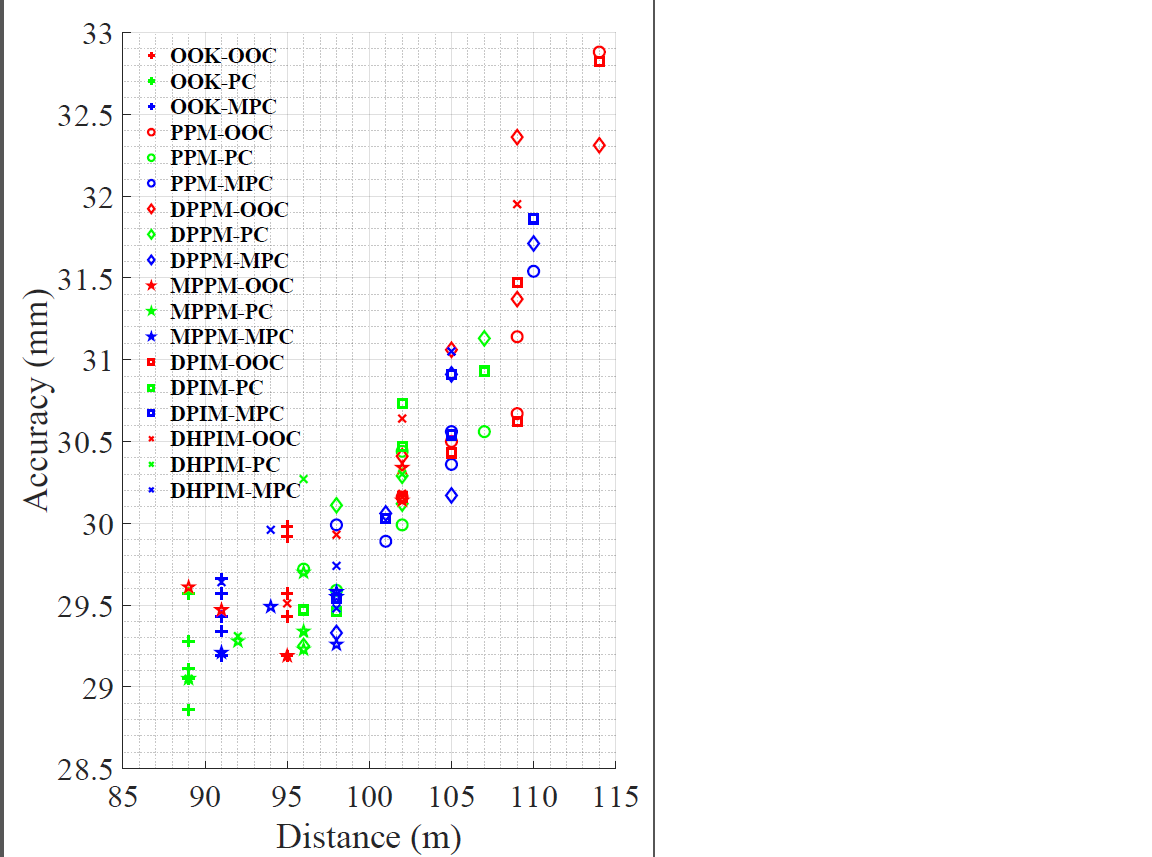Select the blue star MPPM-MPC legend marker
Screen dimensions: 1152x857
pos(152,337)
